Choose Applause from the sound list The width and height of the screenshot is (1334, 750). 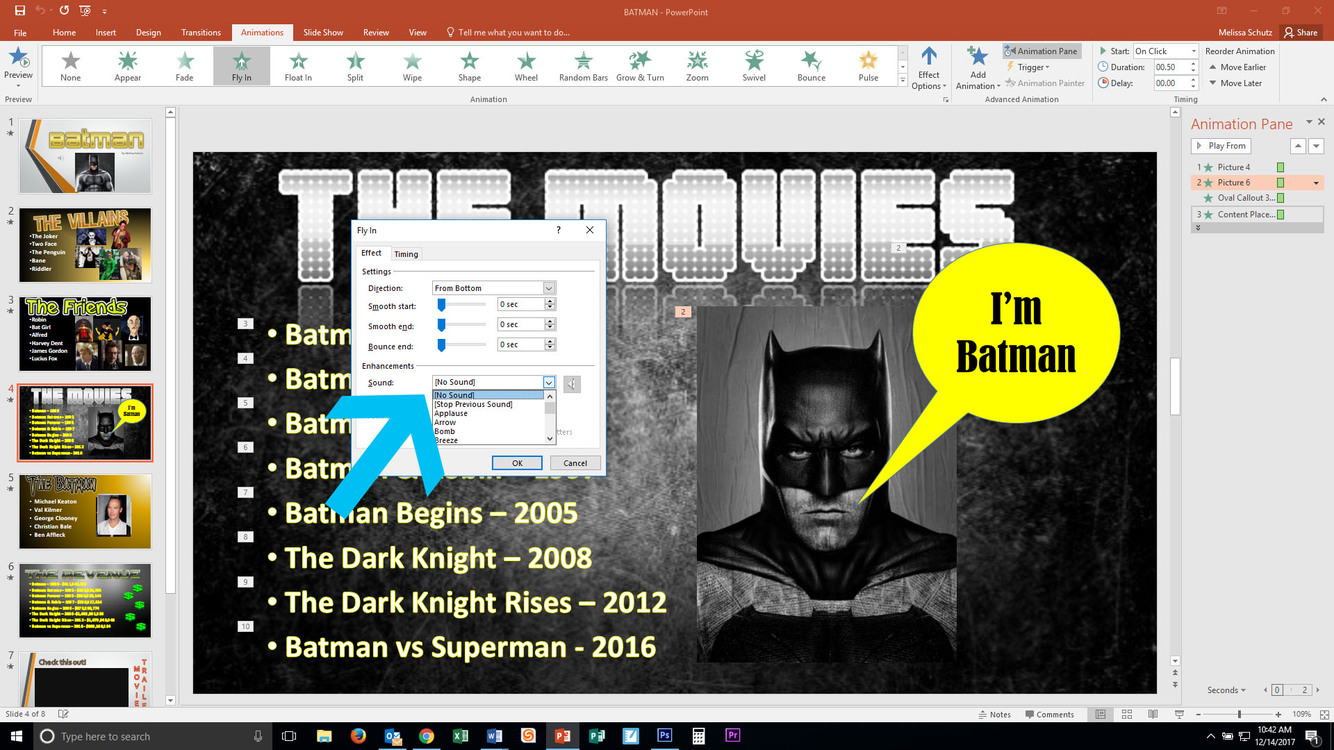451,413
